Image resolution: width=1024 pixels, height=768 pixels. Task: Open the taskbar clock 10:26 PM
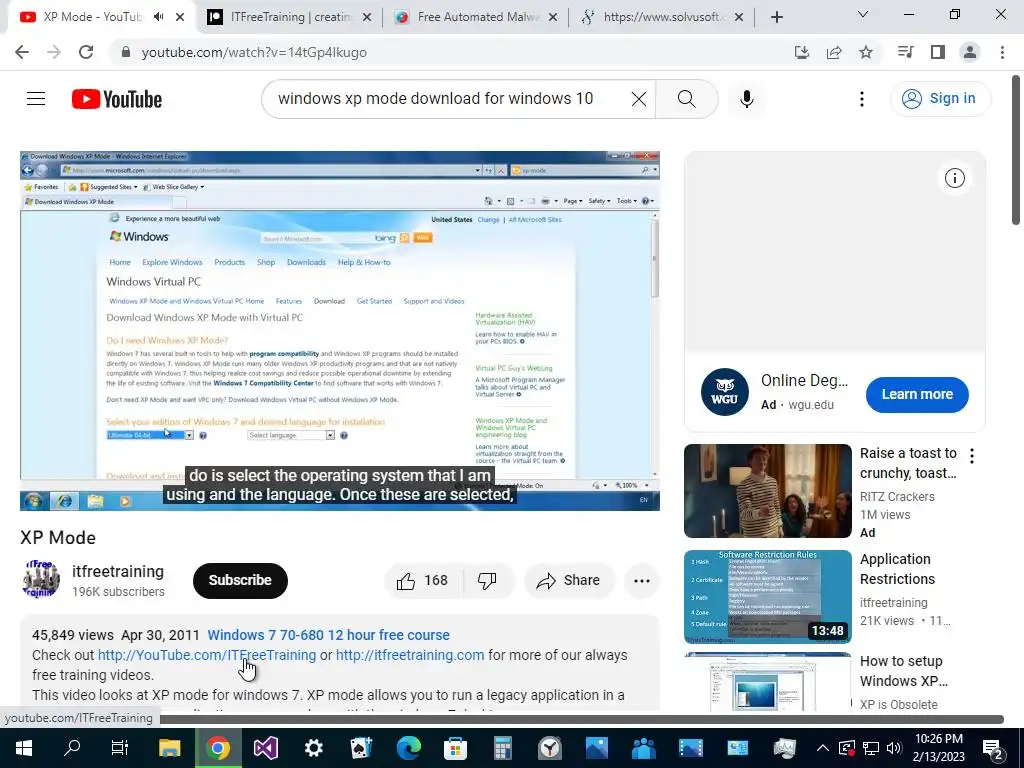pyautogui.click(x=938, y=748)
